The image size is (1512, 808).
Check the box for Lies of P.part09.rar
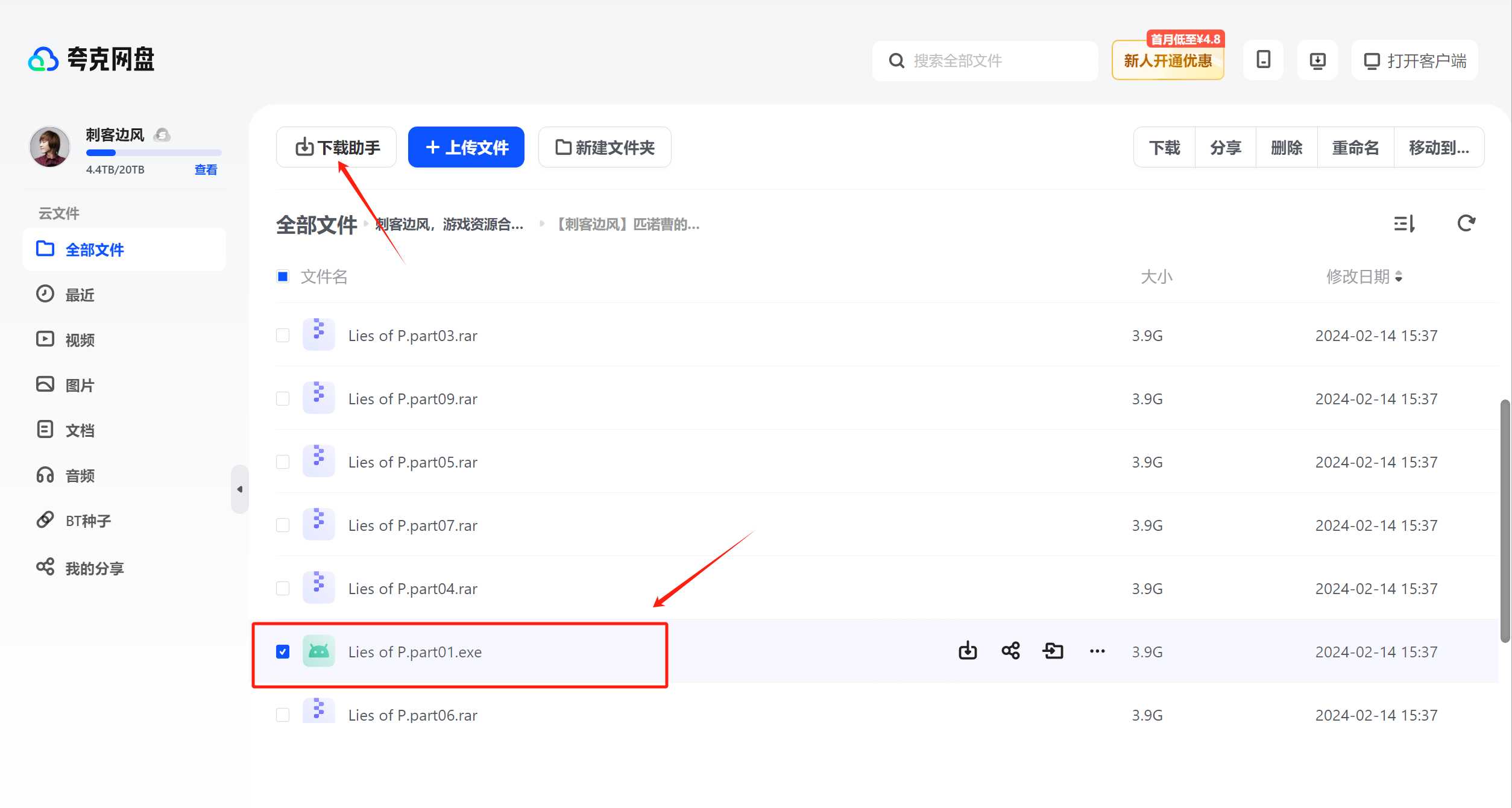click(283, 398)
